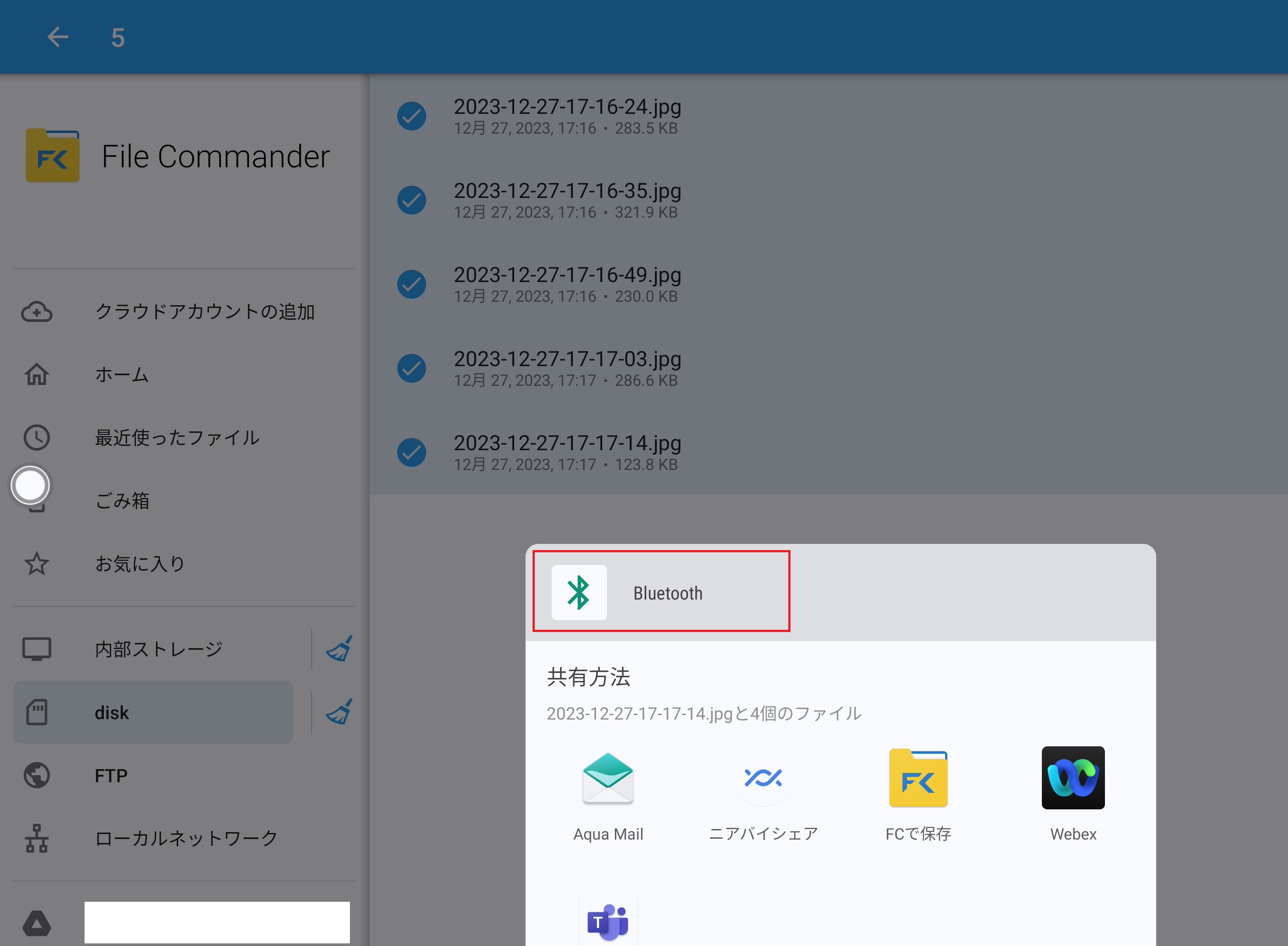
Task: Uncheck 2023-12-27-17-16-35.jpg checkmark
Action: (x=412, y=201)
